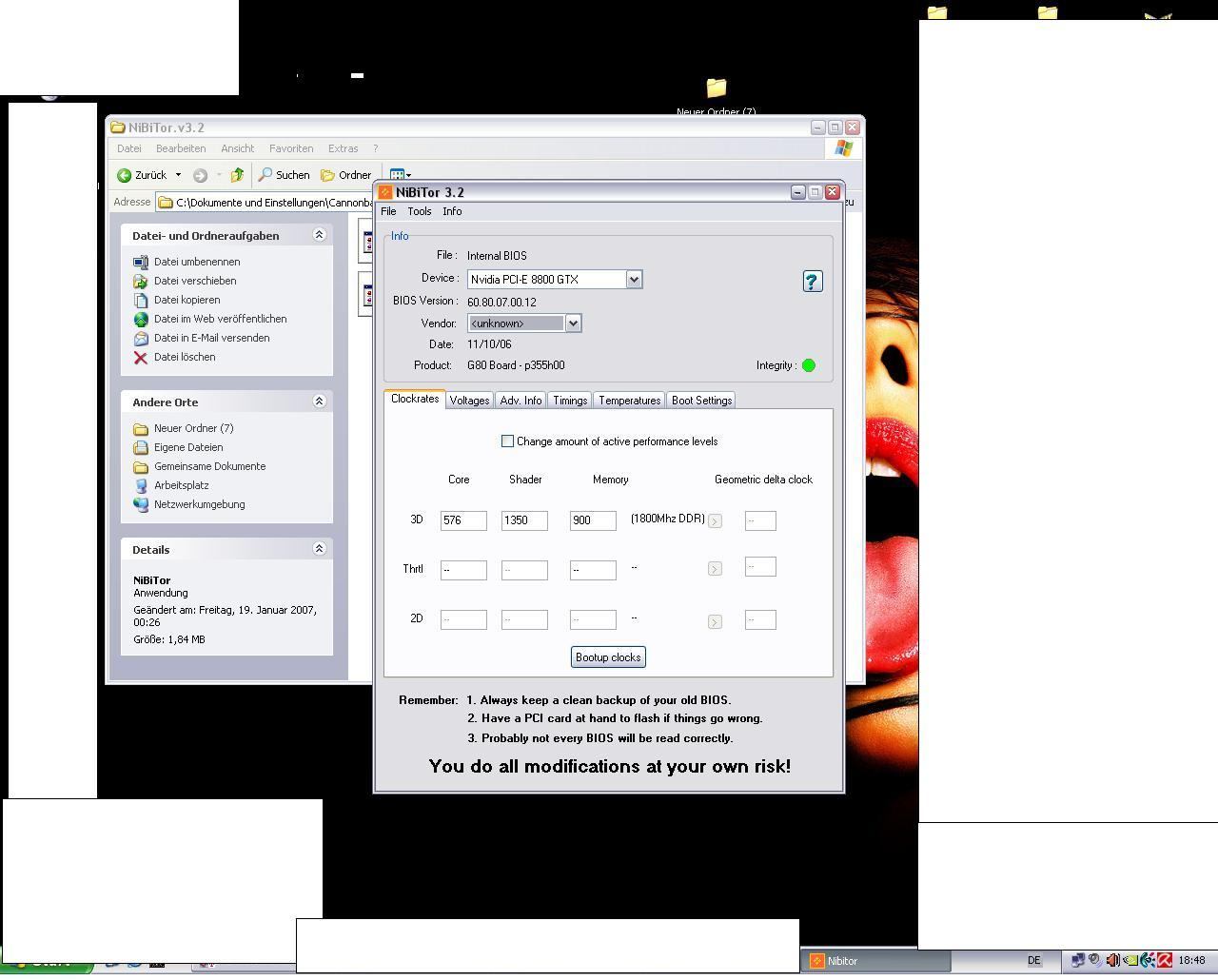Click Datei in E-Mail versenden icon
The height and width of the screenshot is (980, 1218).
pyautogui.click(x=141, y=338)
